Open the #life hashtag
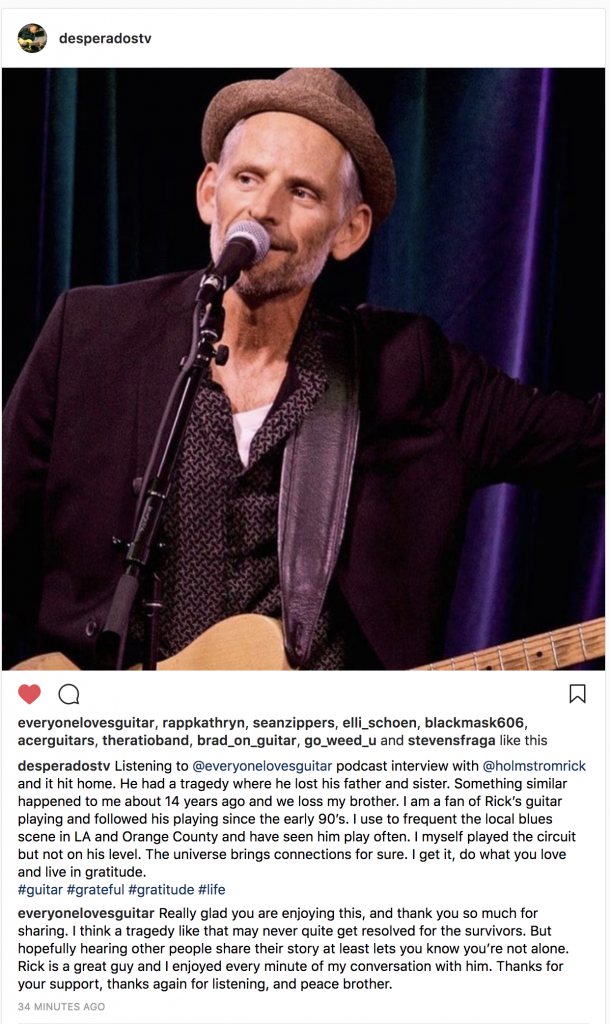This screenshot has width=610, height=1024. click(212, 889)
